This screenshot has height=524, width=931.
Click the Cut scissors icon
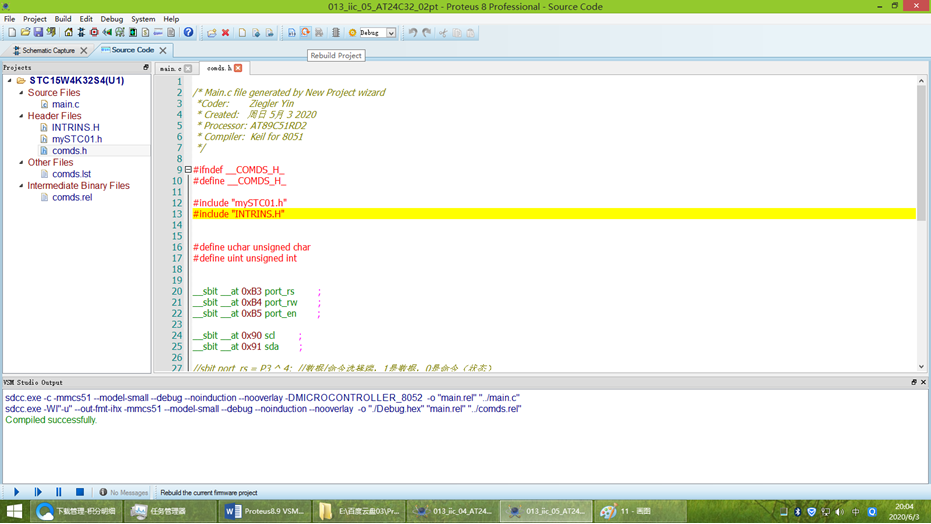point(443,33)
